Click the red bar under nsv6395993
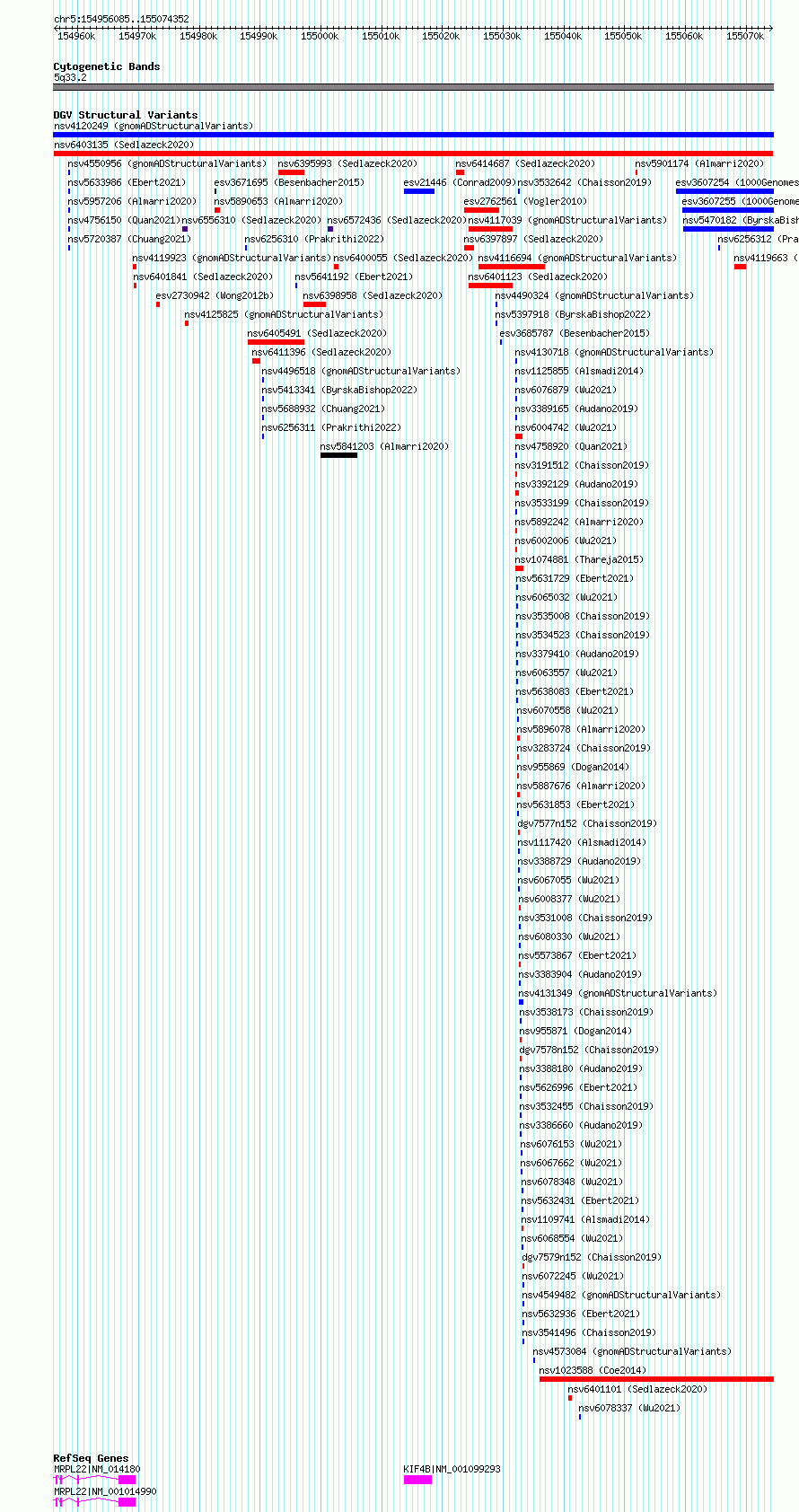Image resolution: width=799 pixels, height=1512 pixels. click(291, 172)
